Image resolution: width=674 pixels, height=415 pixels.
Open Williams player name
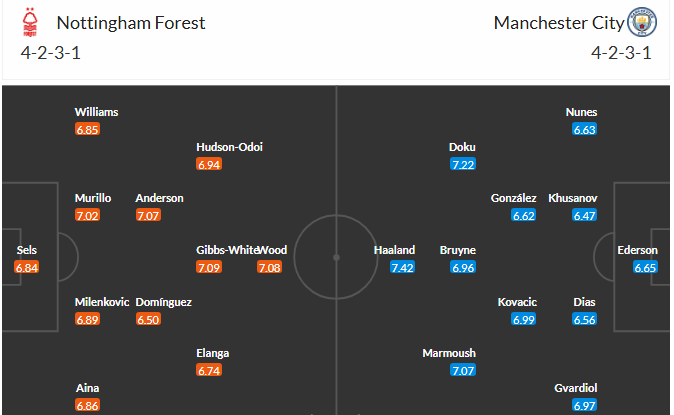(96, 112)
